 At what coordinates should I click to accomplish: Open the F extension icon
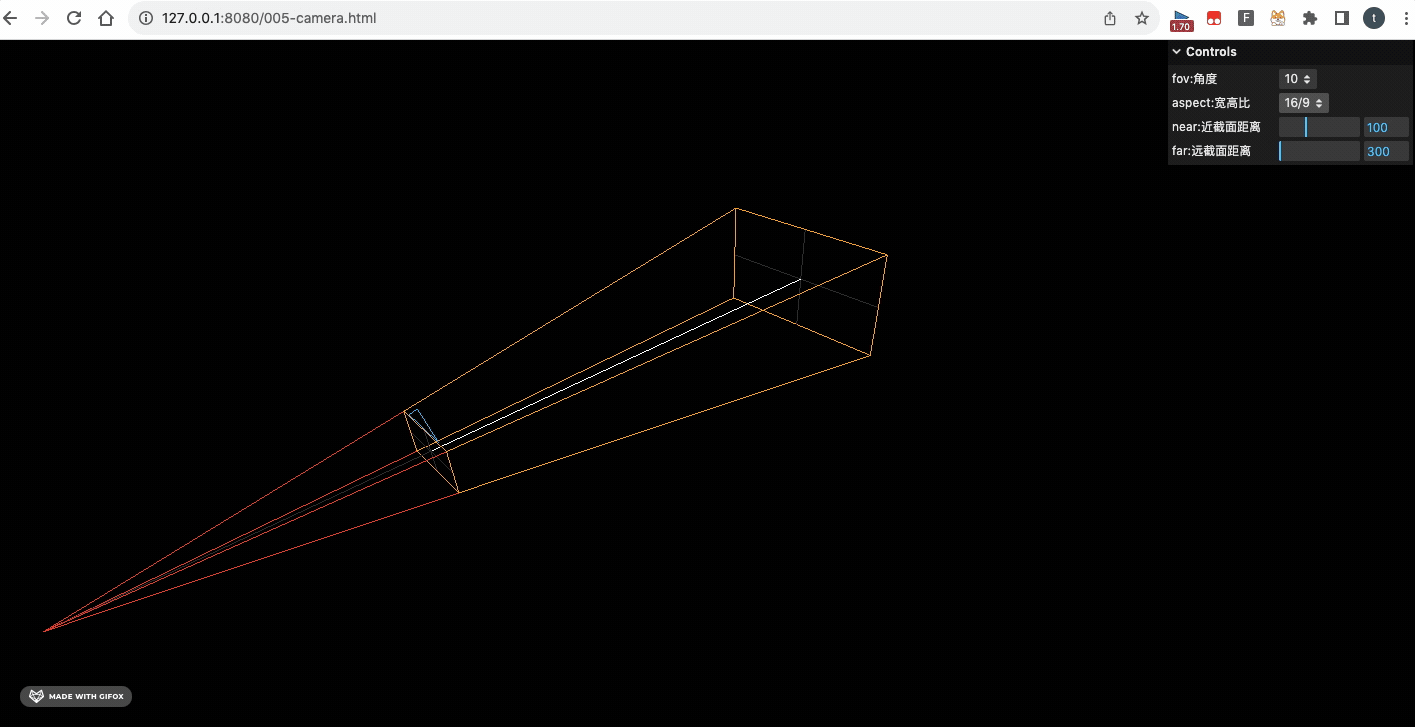tap(1246, 18)
